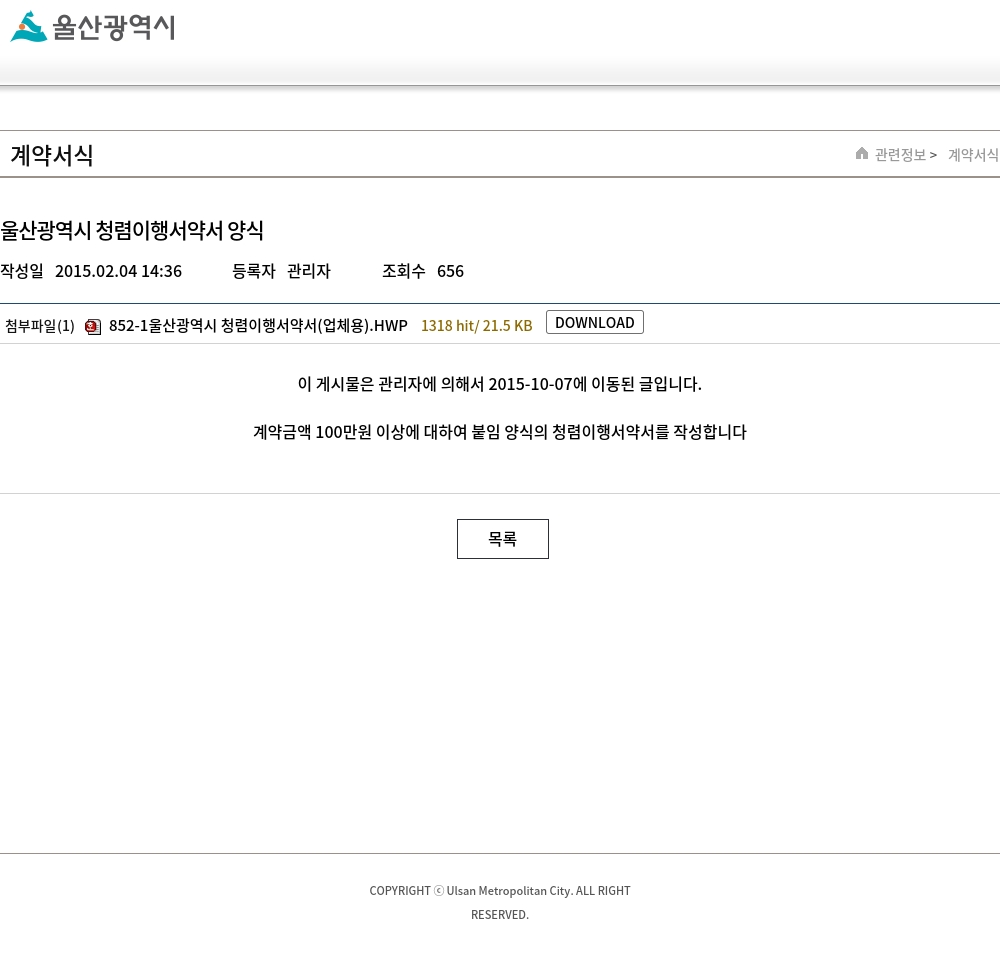Select the 조회수 value 656
The width and height of the screenshot is (1000, 954).
pyautogui.click(x=450, y=272)
